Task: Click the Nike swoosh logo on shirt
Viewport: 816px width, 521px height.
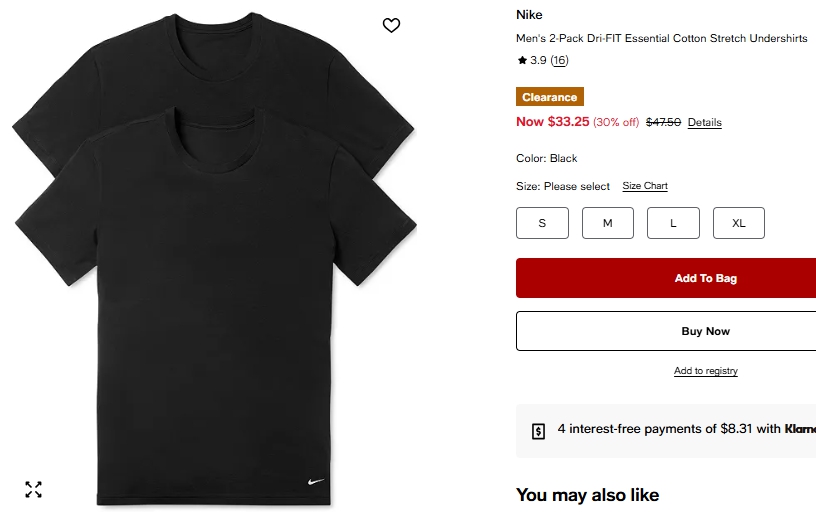Action: point(316,482)
